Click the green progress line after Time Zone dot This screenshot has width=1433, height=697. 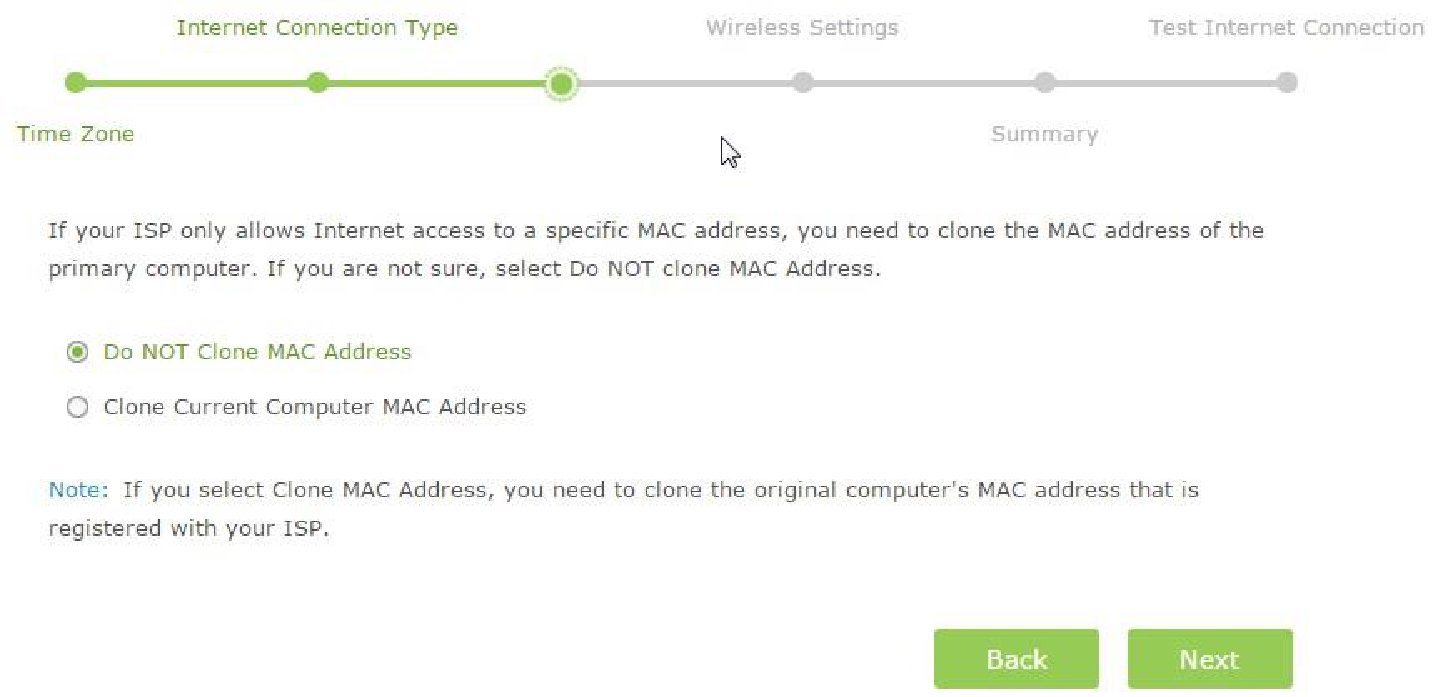pos(197,83)
